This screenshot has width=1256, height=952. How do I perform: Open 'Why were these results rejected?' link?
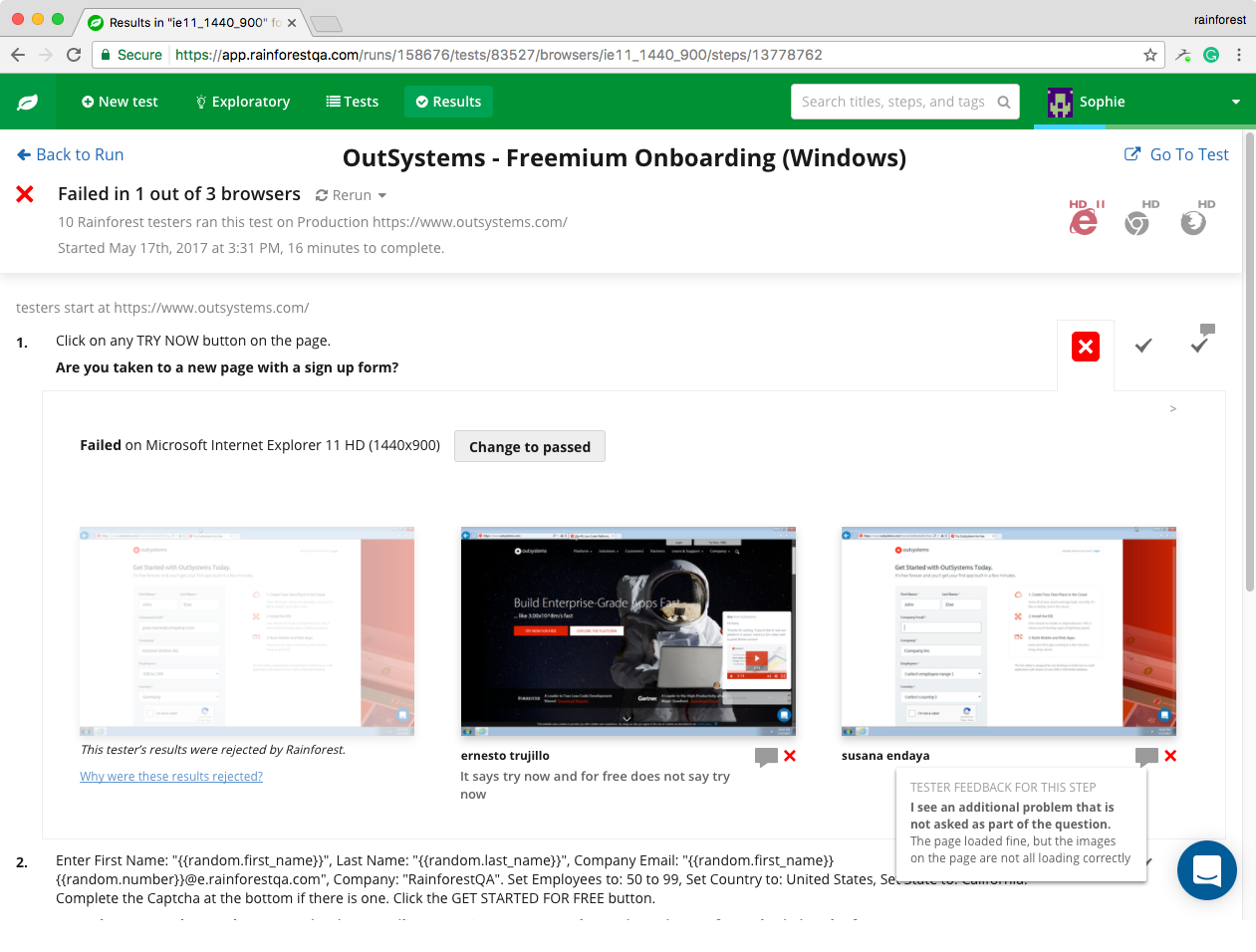click(171, 777)
